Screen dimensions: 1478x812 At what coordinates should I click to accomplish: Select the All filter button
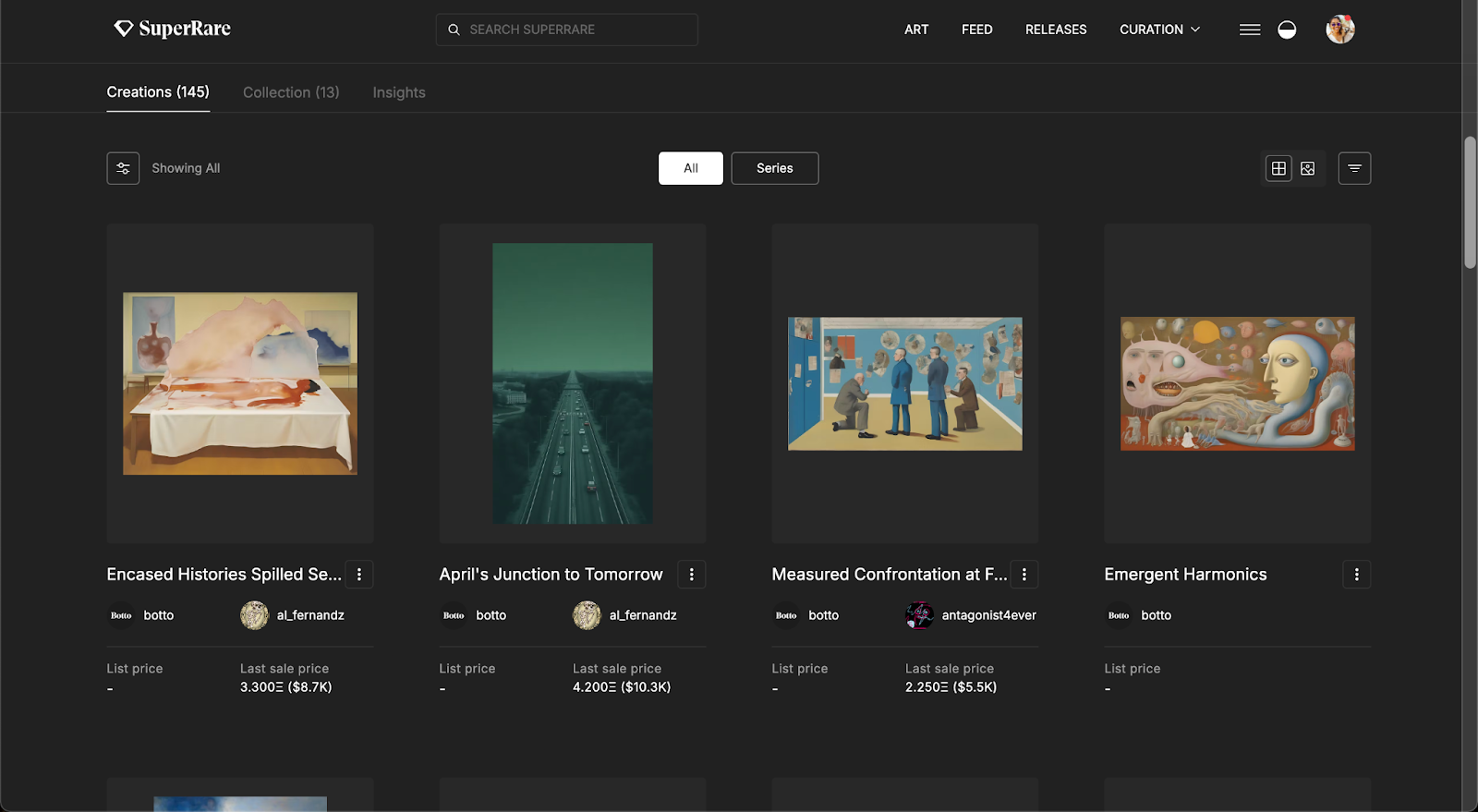[x=691, y=168]
